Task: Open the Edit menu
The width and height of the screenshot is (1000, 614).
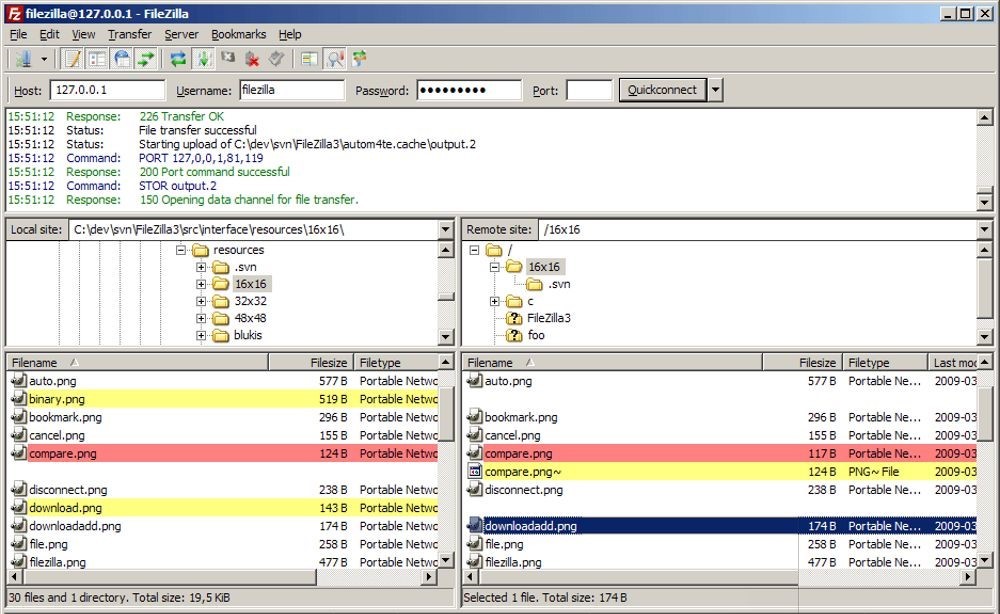Action: click(49, 34)
